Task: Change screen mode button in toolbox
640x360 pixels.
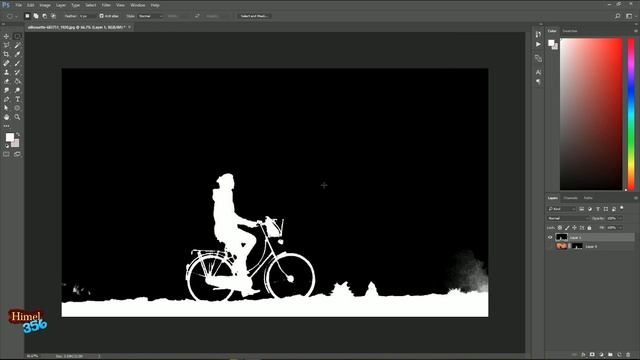Action: pyautogui.click(x=17, y=154)
